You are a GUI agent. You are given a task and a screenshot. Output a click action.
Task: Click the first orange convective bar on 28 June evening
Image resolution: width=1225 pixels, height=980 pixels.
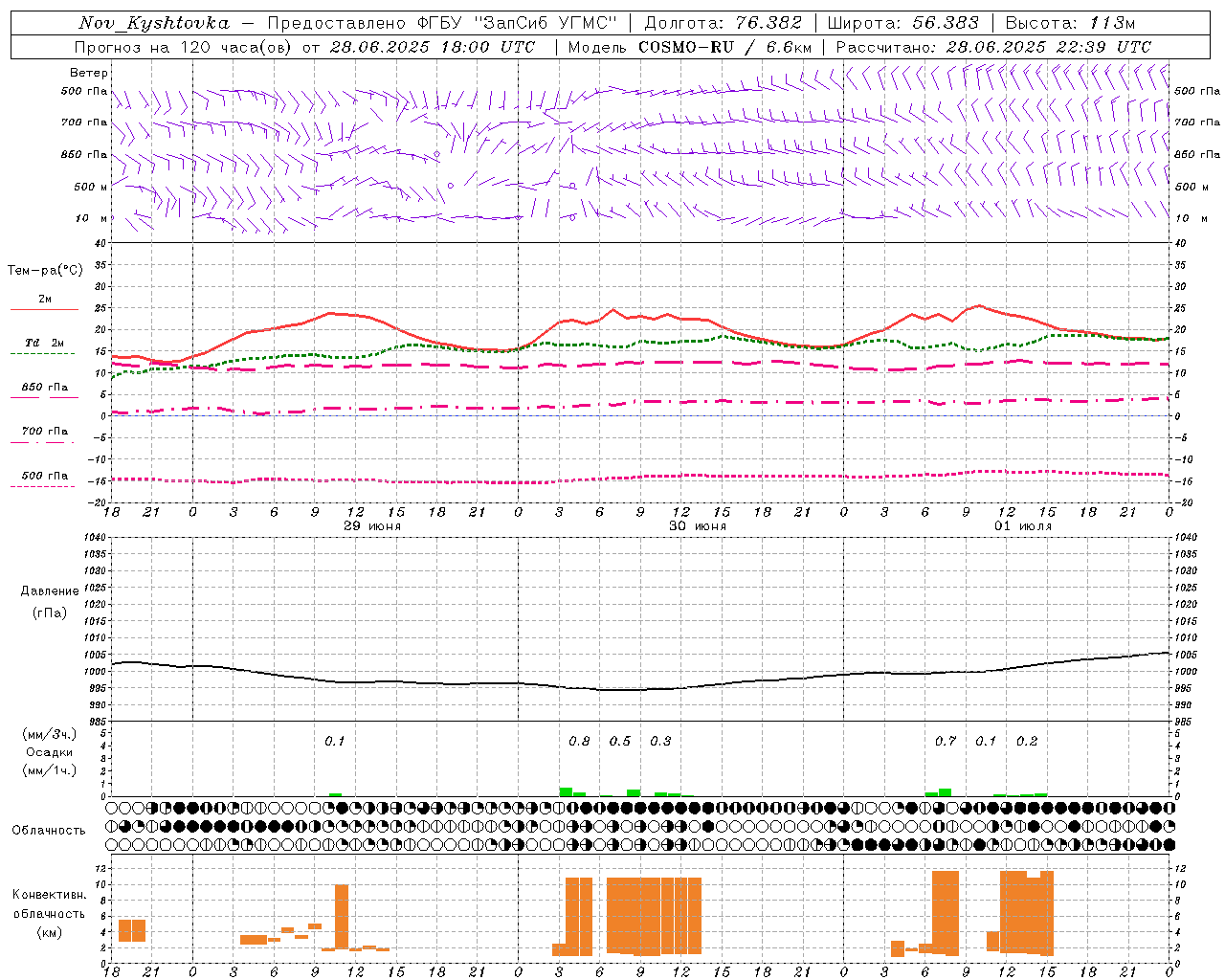tap(125, 930)
